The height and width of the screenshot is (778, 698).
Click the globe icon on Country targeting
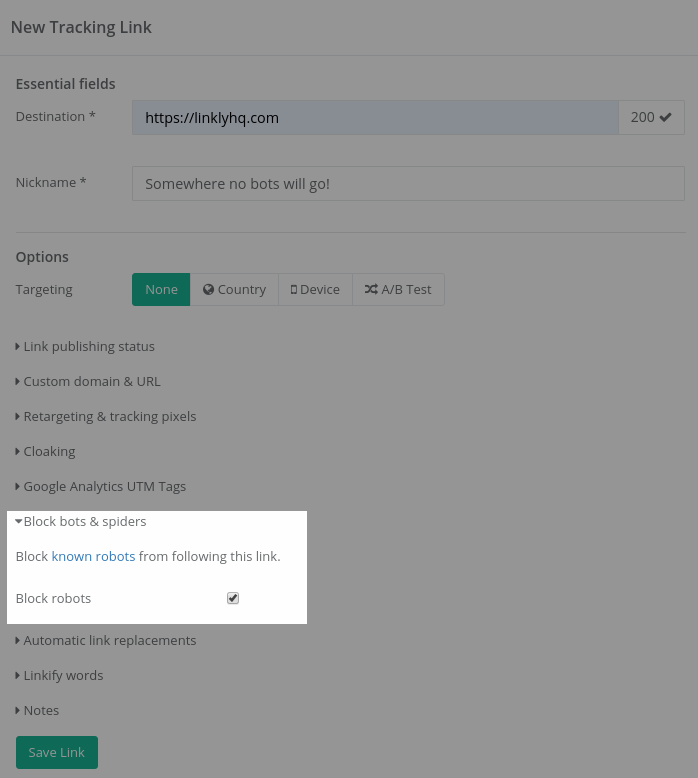coord(209,290)
